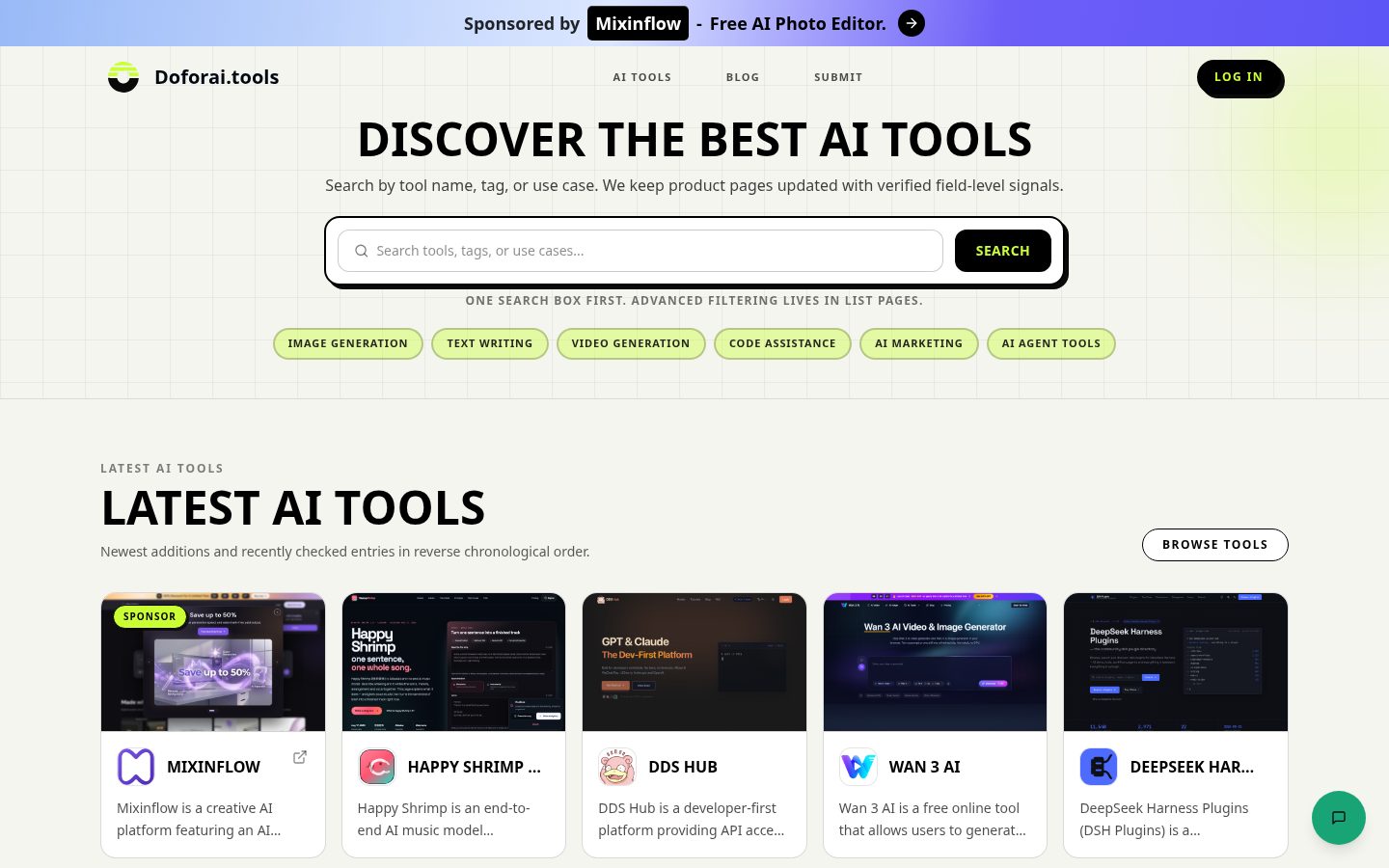
Task: Click the DeepSeek Harness logo icon
Action: click(1099, 767)
